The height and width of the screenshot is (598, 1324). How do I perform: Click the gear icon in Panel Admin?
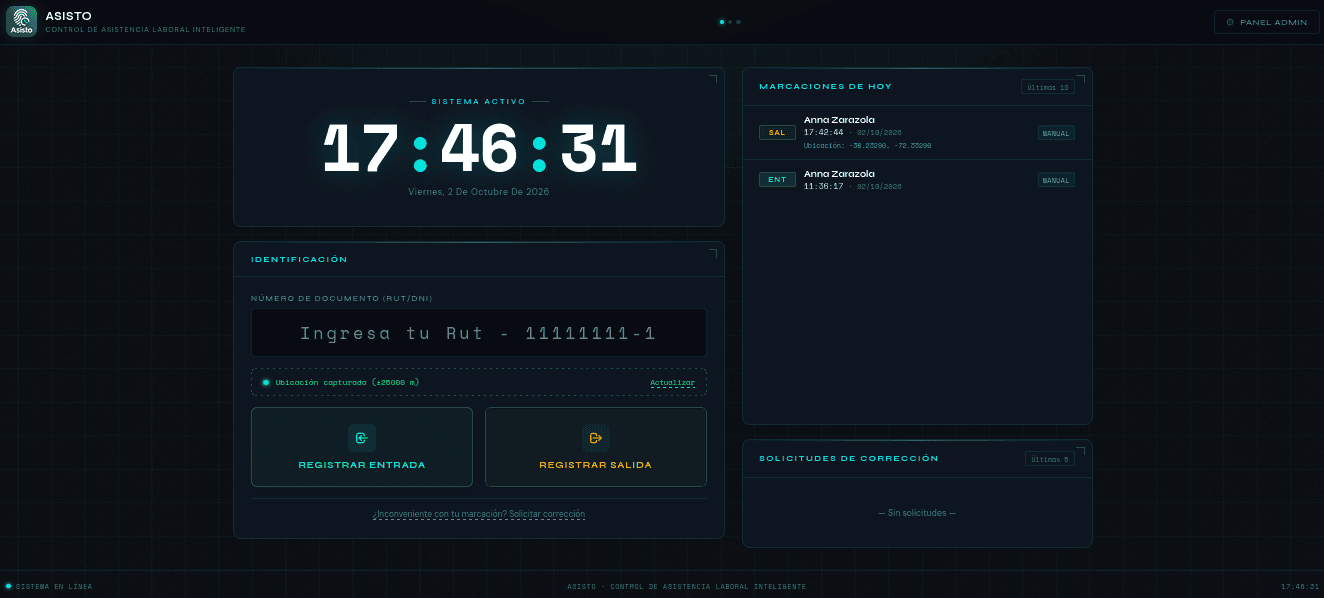click(1230, 22)
